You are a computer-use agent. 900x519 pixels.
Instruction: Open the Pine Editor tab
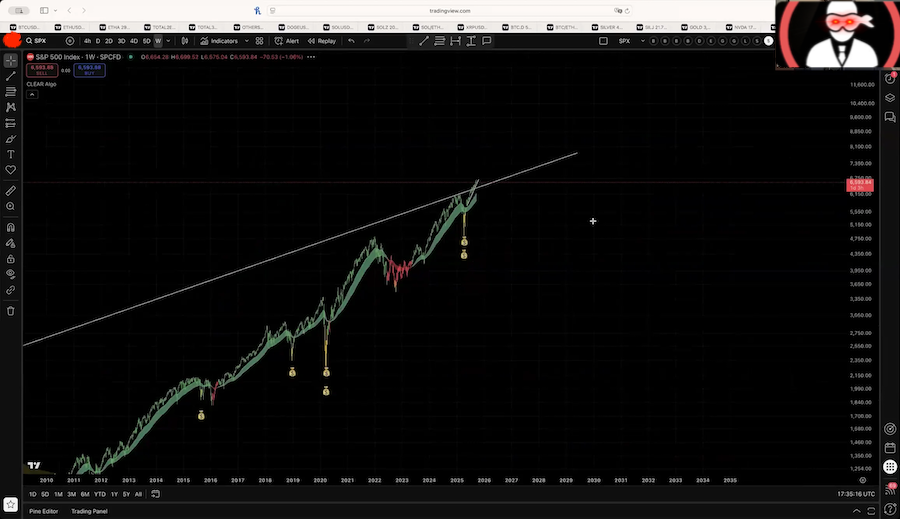click(x=43, y=511)
